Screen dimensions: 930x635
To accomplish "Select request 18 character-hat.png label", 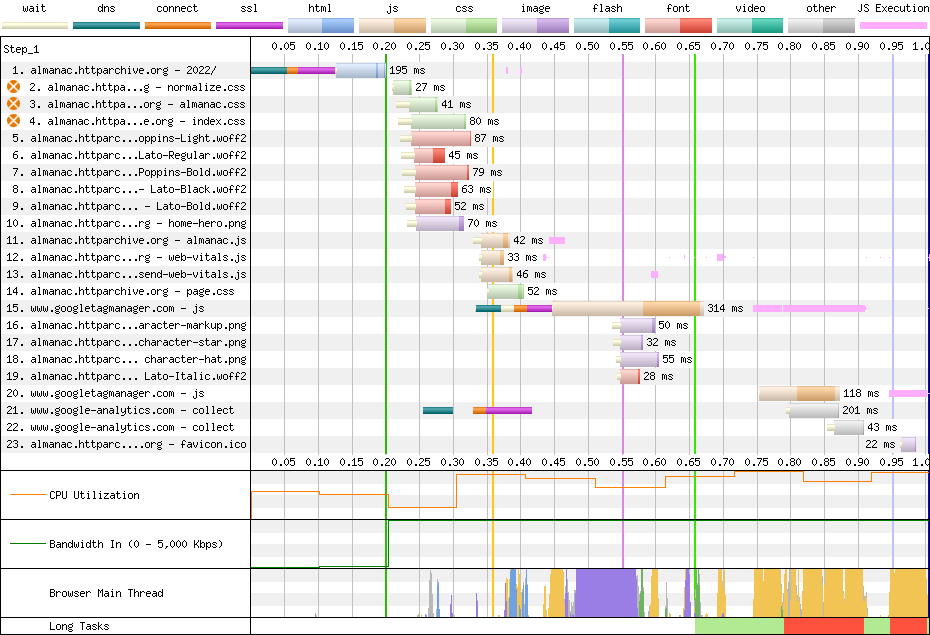I will (126, 359).
